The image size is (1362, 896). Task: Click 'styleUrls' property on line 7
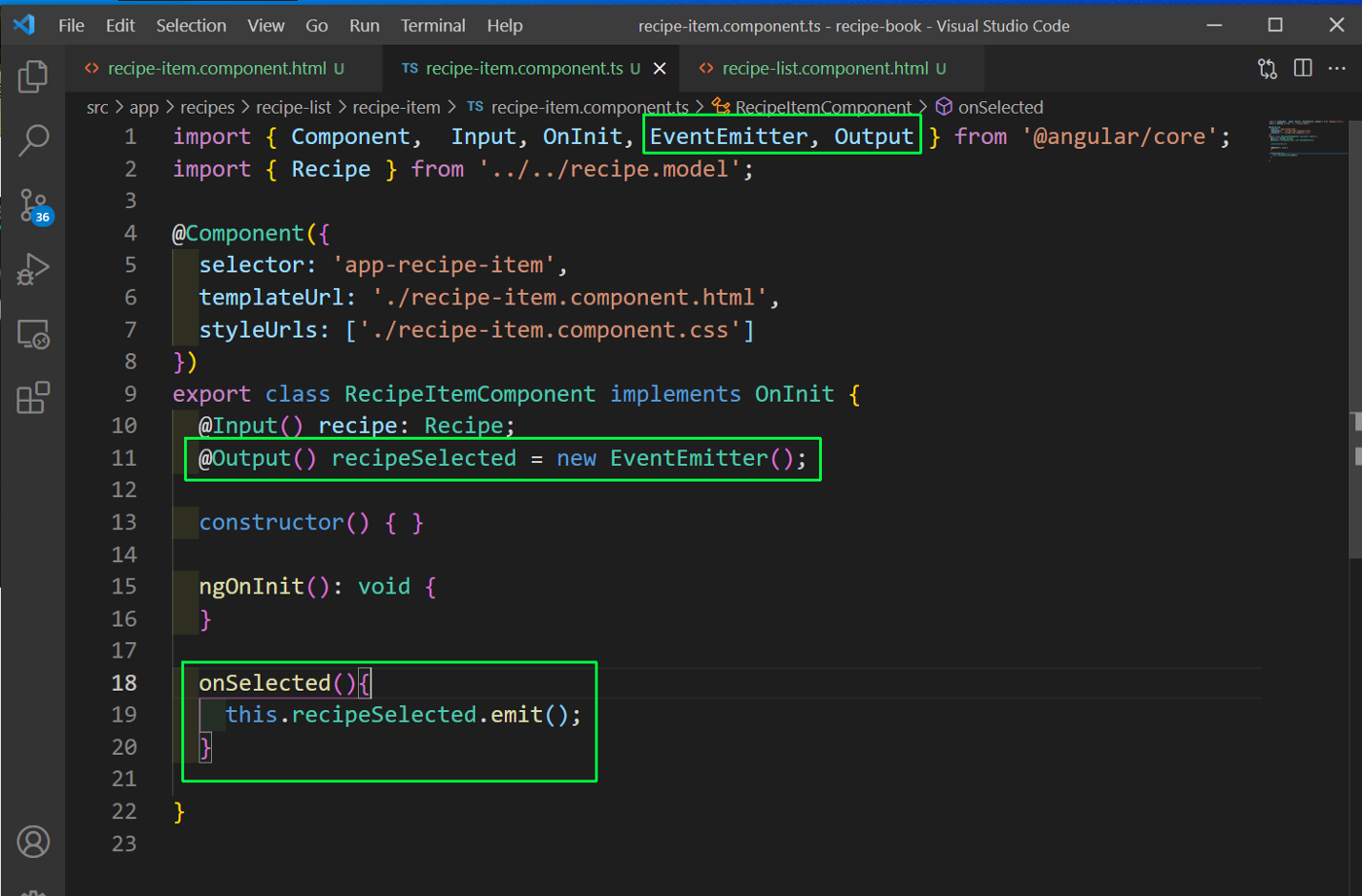point(258,330)
